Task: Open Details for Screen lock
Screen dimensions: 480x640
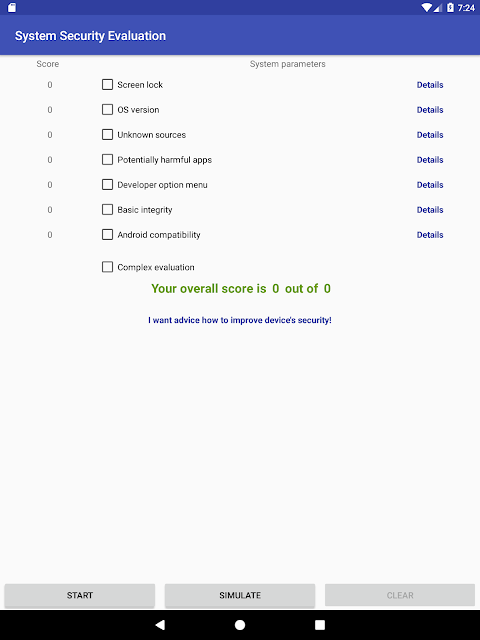Action: click(x=430, y=85)
